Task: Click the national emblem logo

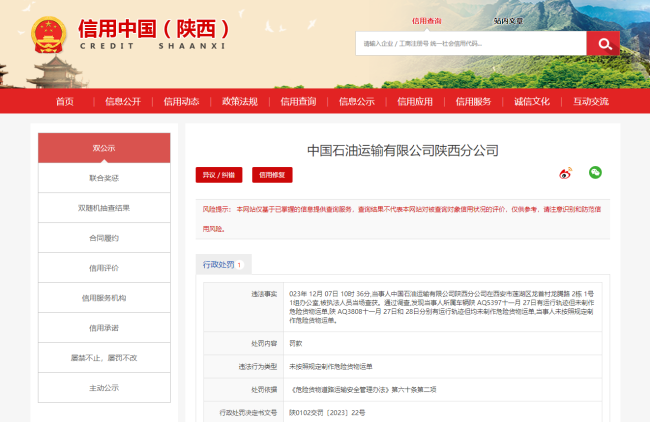Action: pyautogui.click(x=49, y=35)
